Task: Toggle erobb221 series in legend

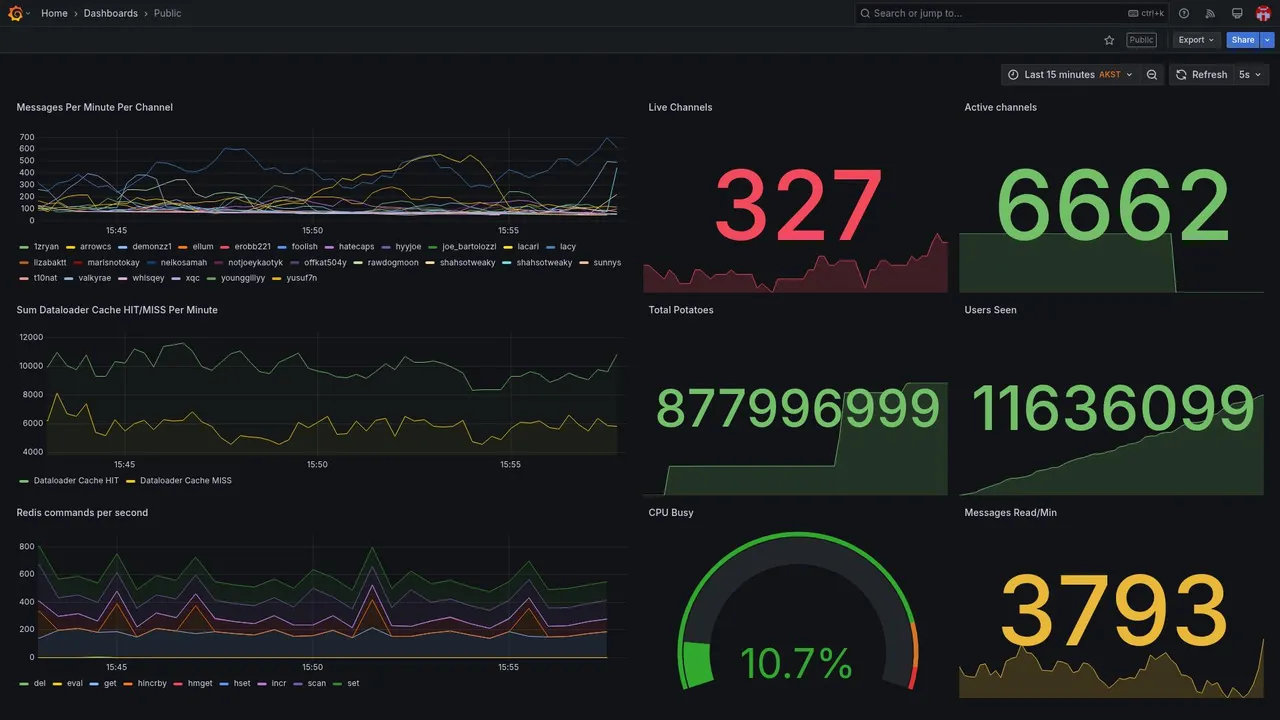Action: pos(253,246)
